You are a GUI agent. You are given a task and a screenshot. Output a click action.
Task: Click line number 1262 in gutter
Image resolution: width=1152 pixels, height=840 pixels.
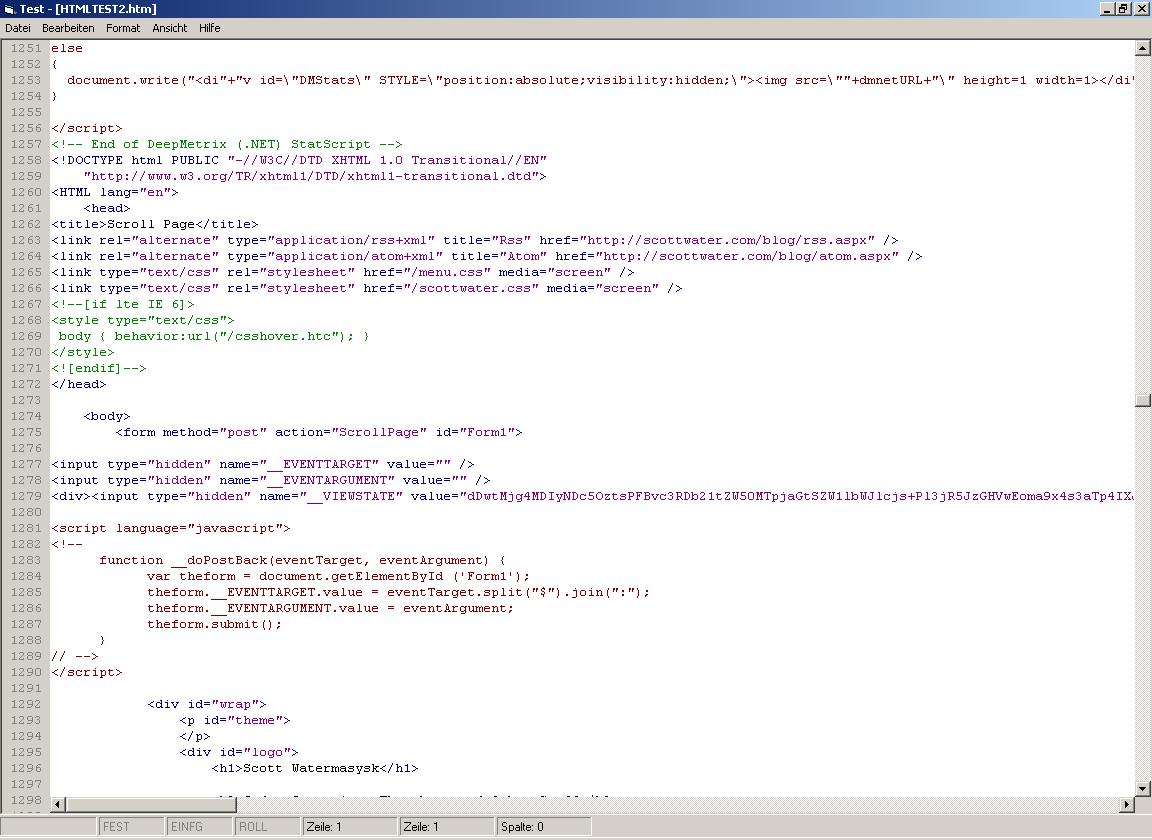(x=26, y=224)
